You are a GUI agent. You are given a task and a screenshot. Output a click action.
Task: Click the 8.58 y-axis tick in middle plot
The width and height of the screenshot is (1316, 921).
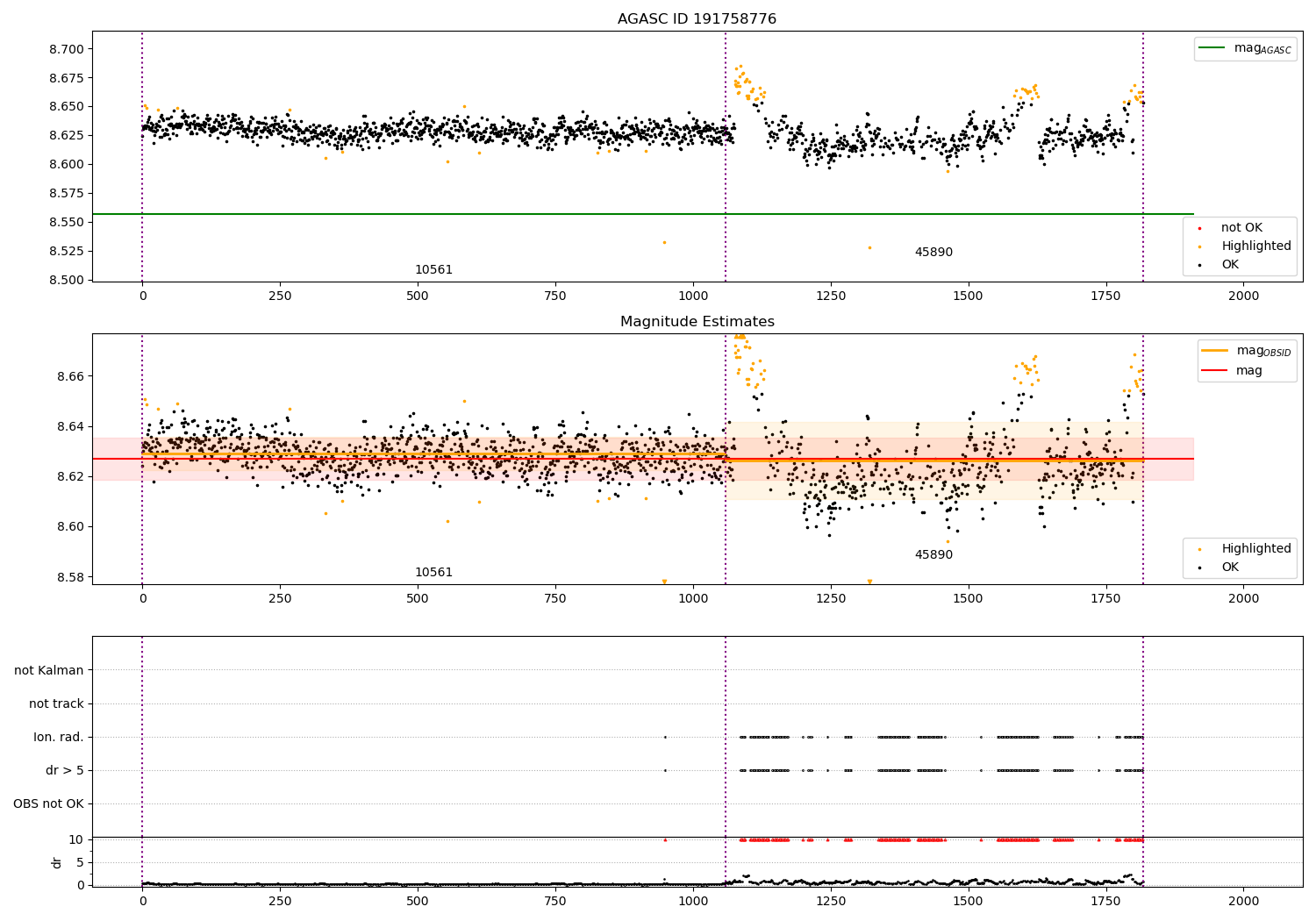[x=70, y=577]
